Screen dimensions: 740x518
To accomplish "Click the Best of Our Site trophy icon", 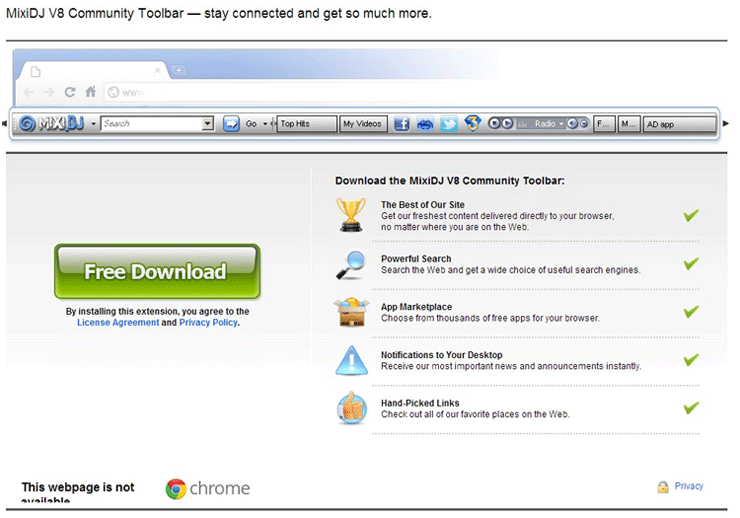I will 351,214.
